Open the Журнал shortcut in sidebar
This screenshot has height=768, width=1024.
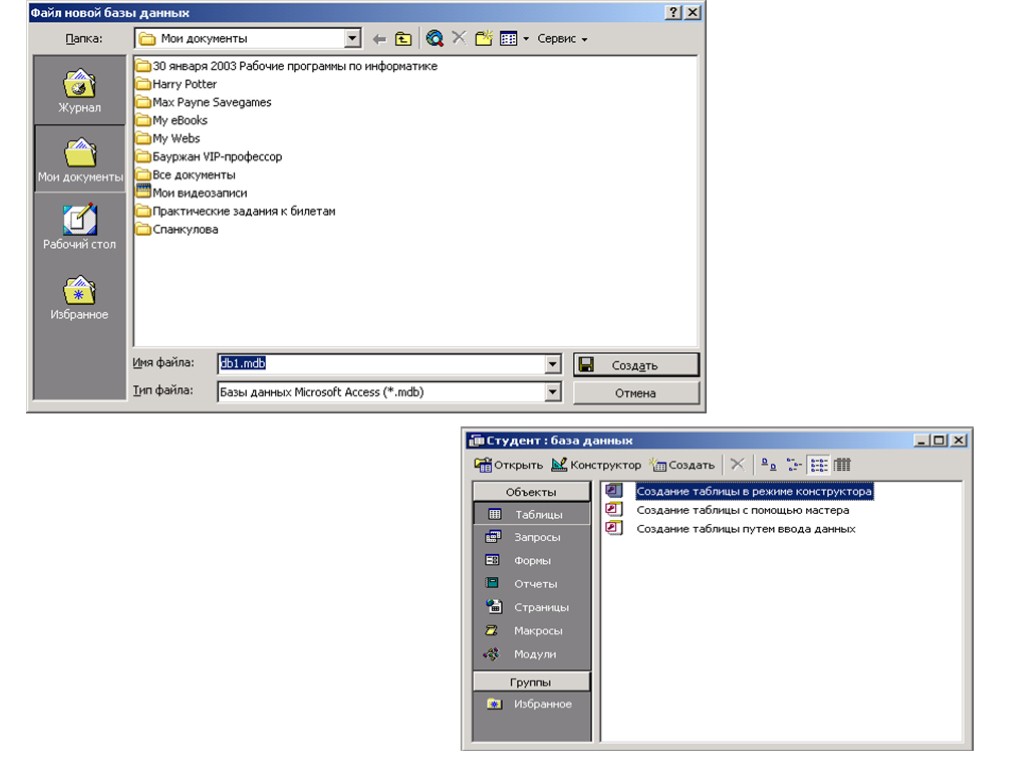pyautogui.click(x=80, y=90)
